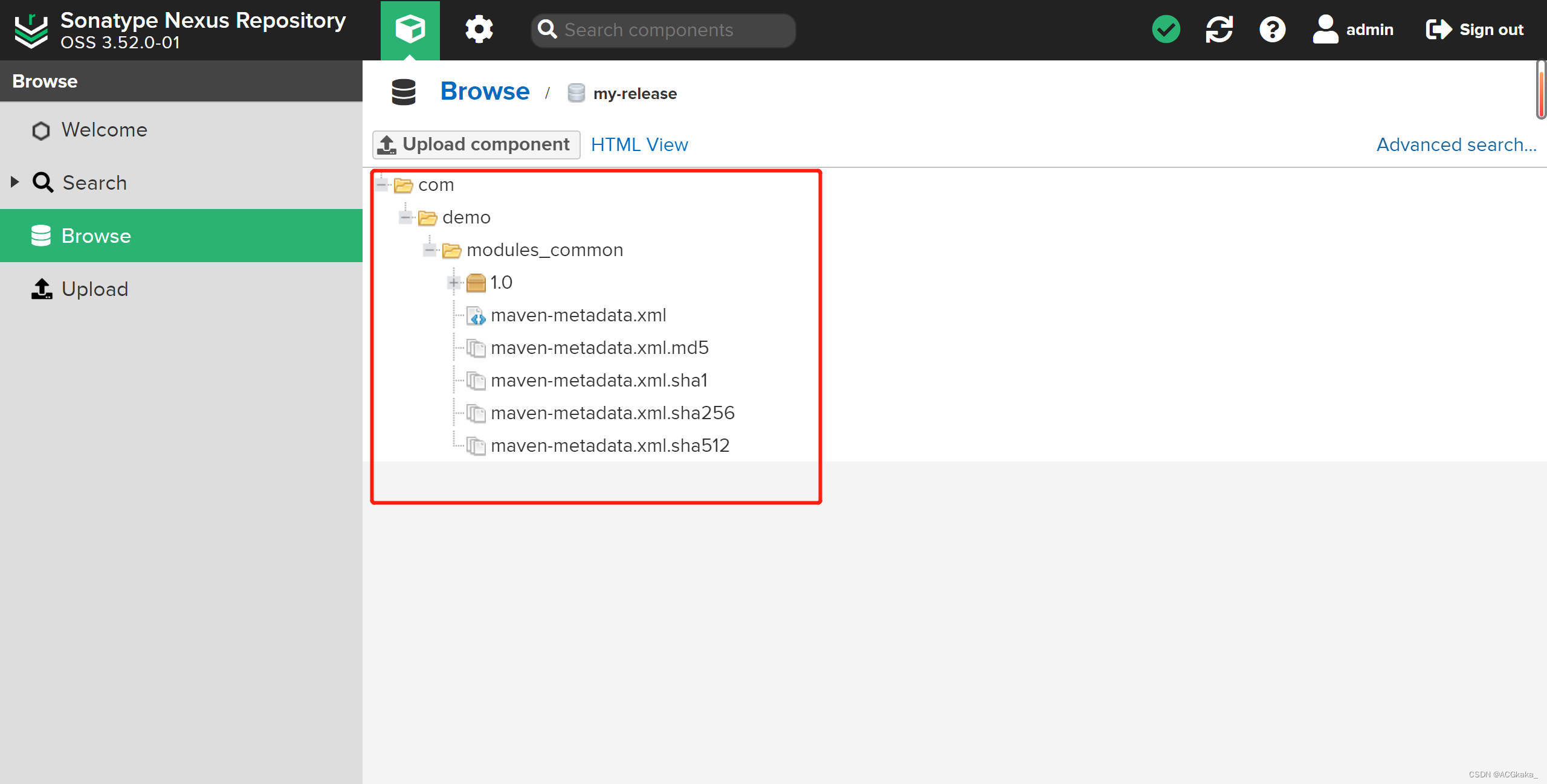Open Server administration gear icon

(479, 29)
